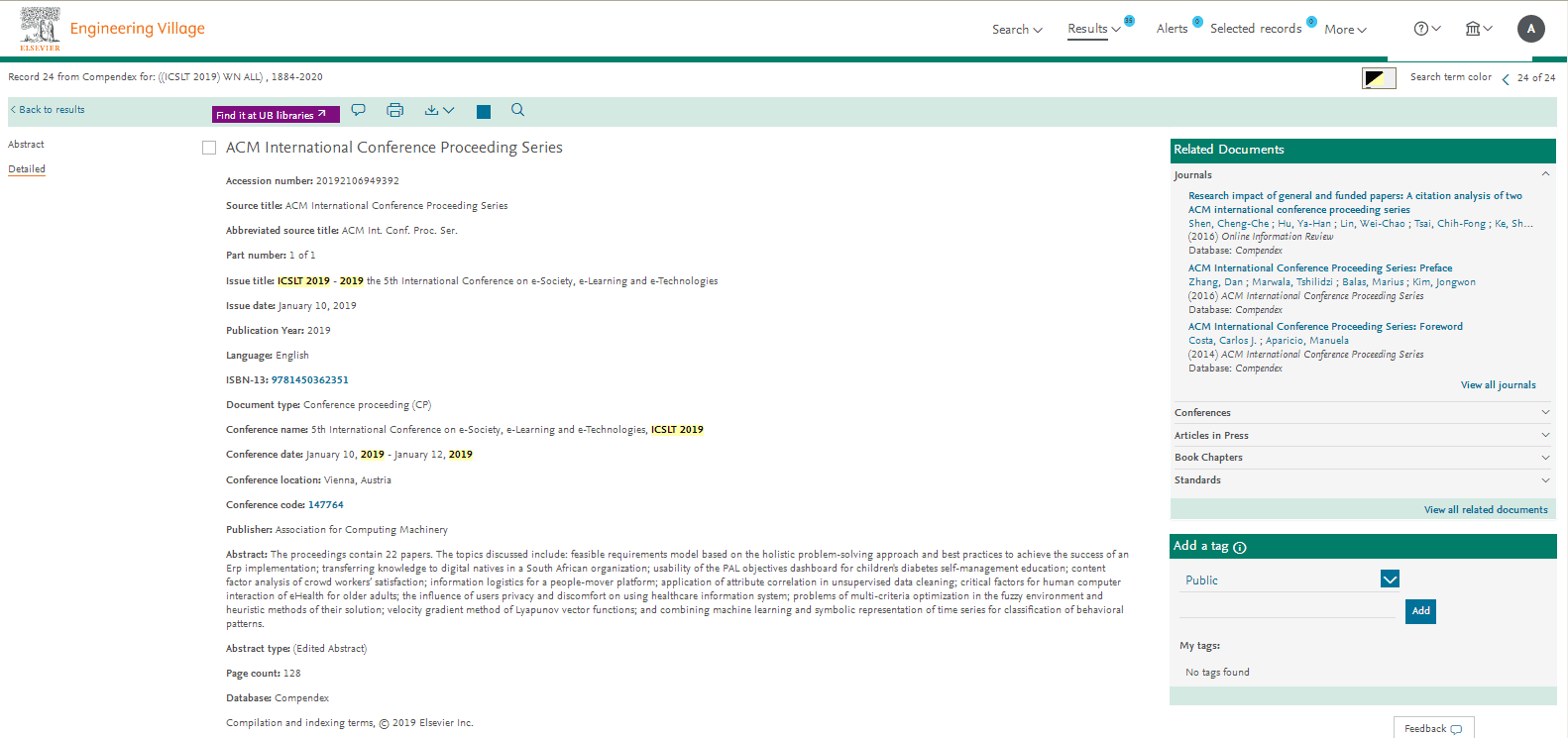Screen dimensions: 1568x738
Task: Click 'Publisher: Association for Computing Machinery' text
Action: click(x=337, y=530)
